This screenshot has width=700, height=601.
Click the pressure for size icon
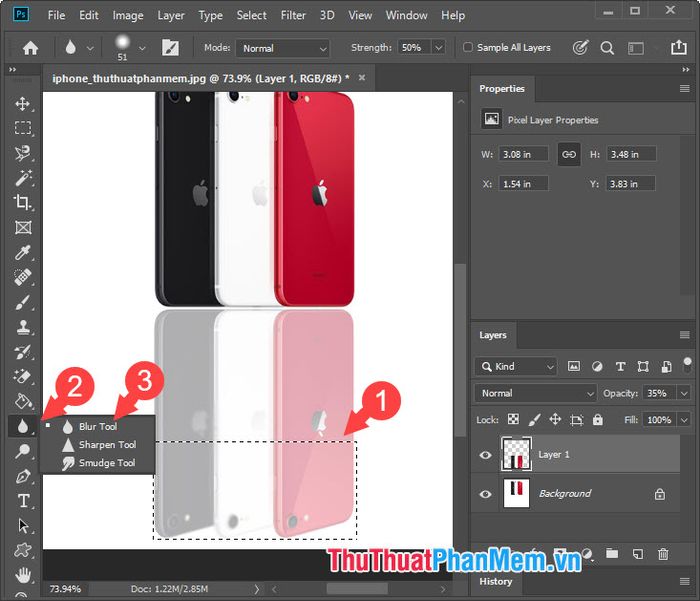580,47
